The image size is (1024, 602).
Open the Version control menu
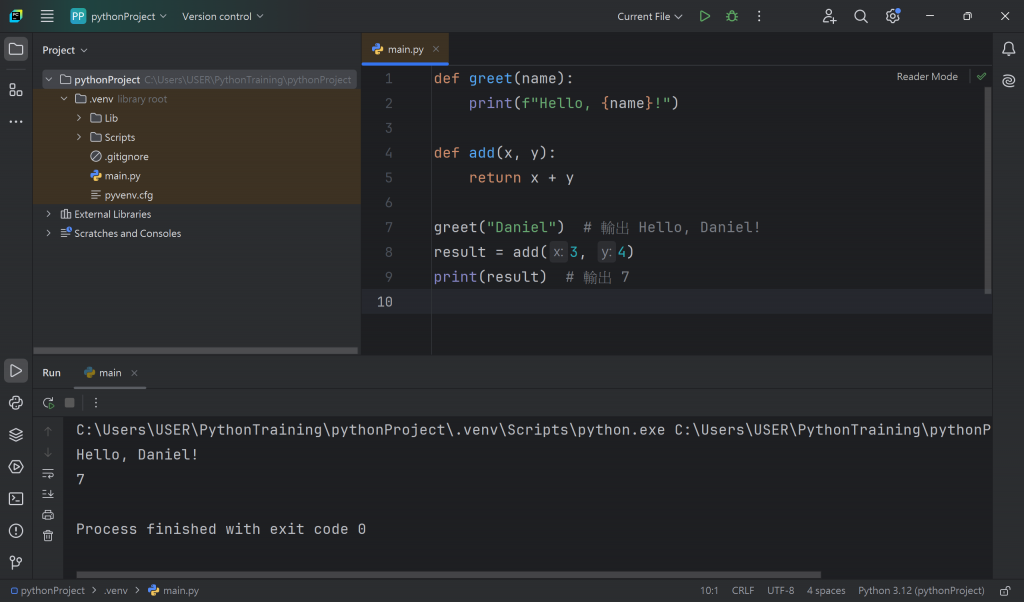tap(222, 16)
